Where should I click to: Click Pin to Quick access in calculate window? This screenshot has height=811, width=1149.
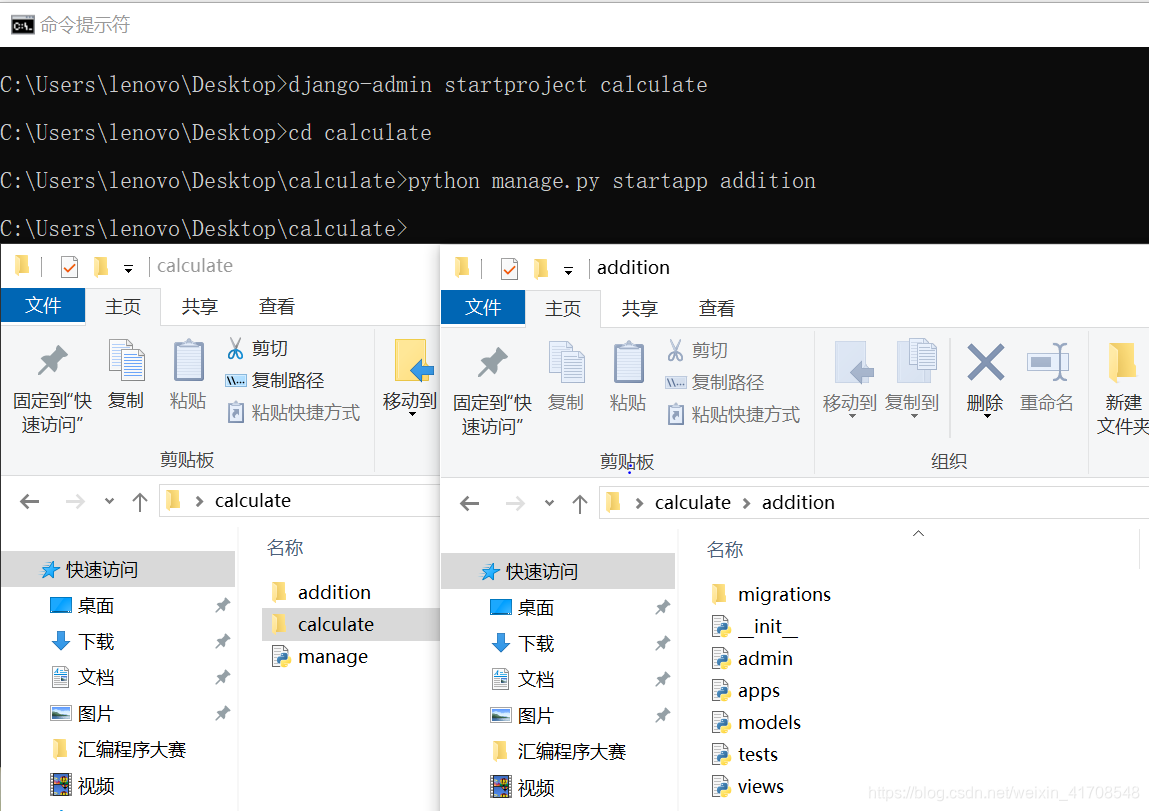pyautogui.click(x=51, y=388)
